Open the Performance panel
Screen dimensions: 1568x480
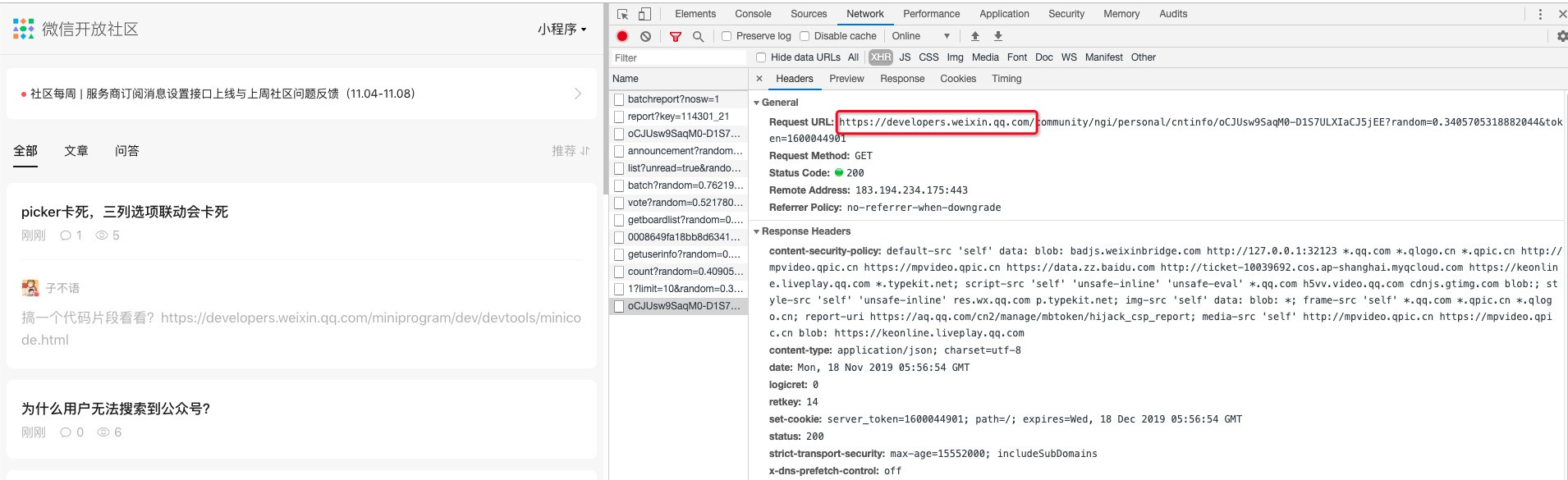[931, 14]
